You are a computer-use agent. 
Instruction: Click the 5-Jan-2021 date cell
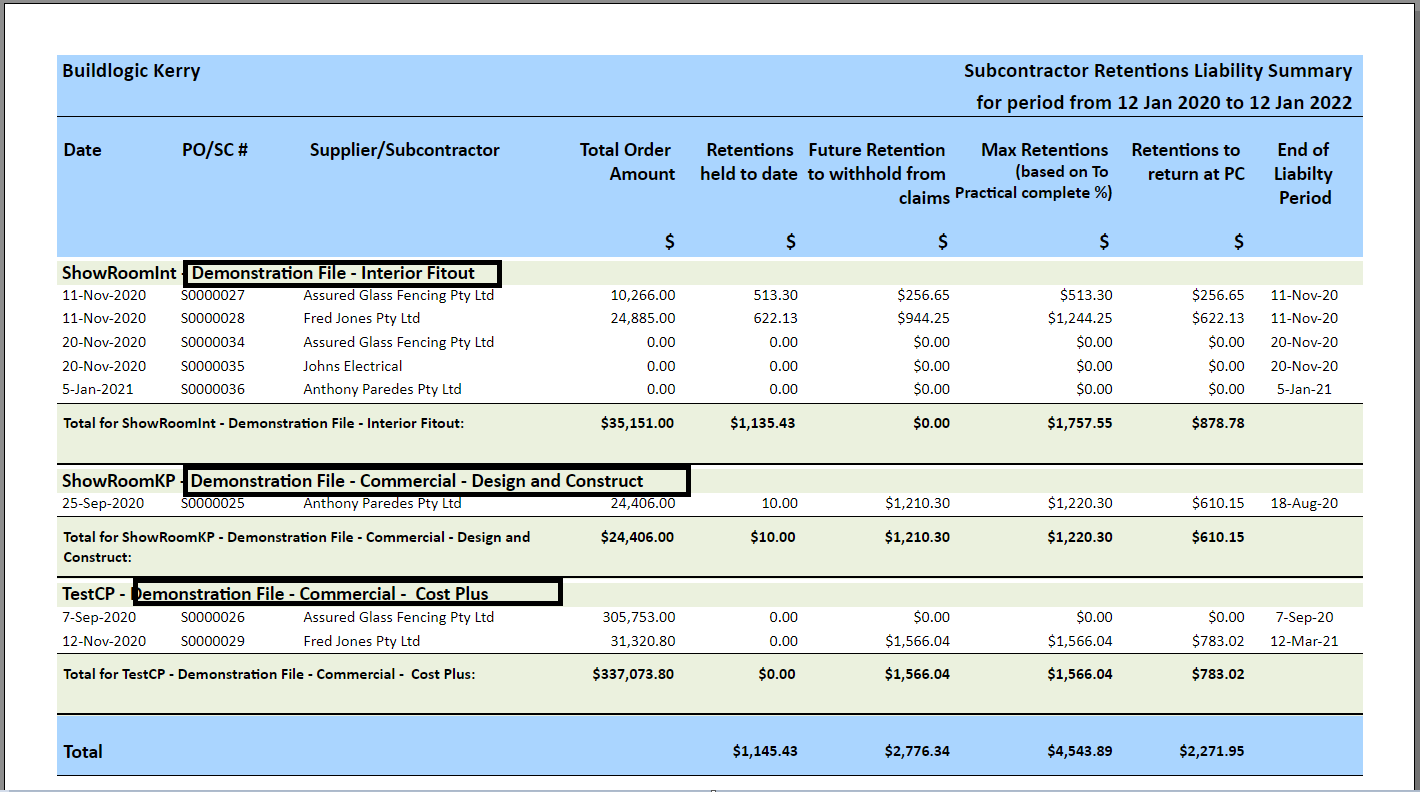(x=98, y=389)
